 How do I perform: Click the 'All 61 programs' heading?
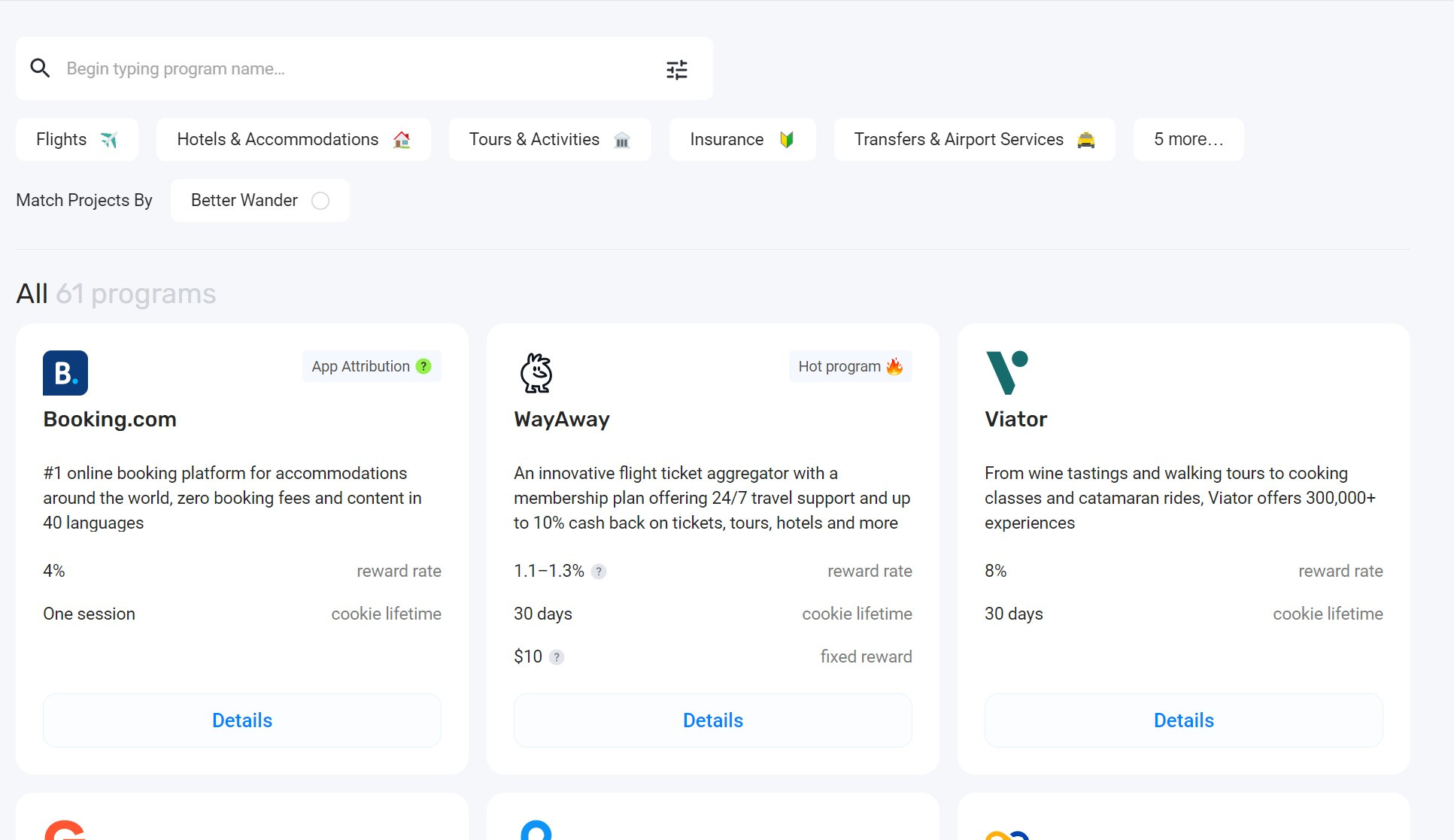point(116,293)
